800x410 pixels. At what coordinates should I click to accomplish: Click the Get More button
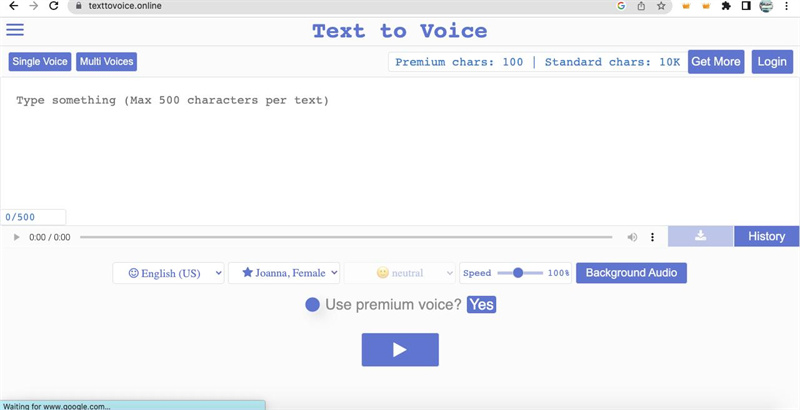tap(716, 62)
